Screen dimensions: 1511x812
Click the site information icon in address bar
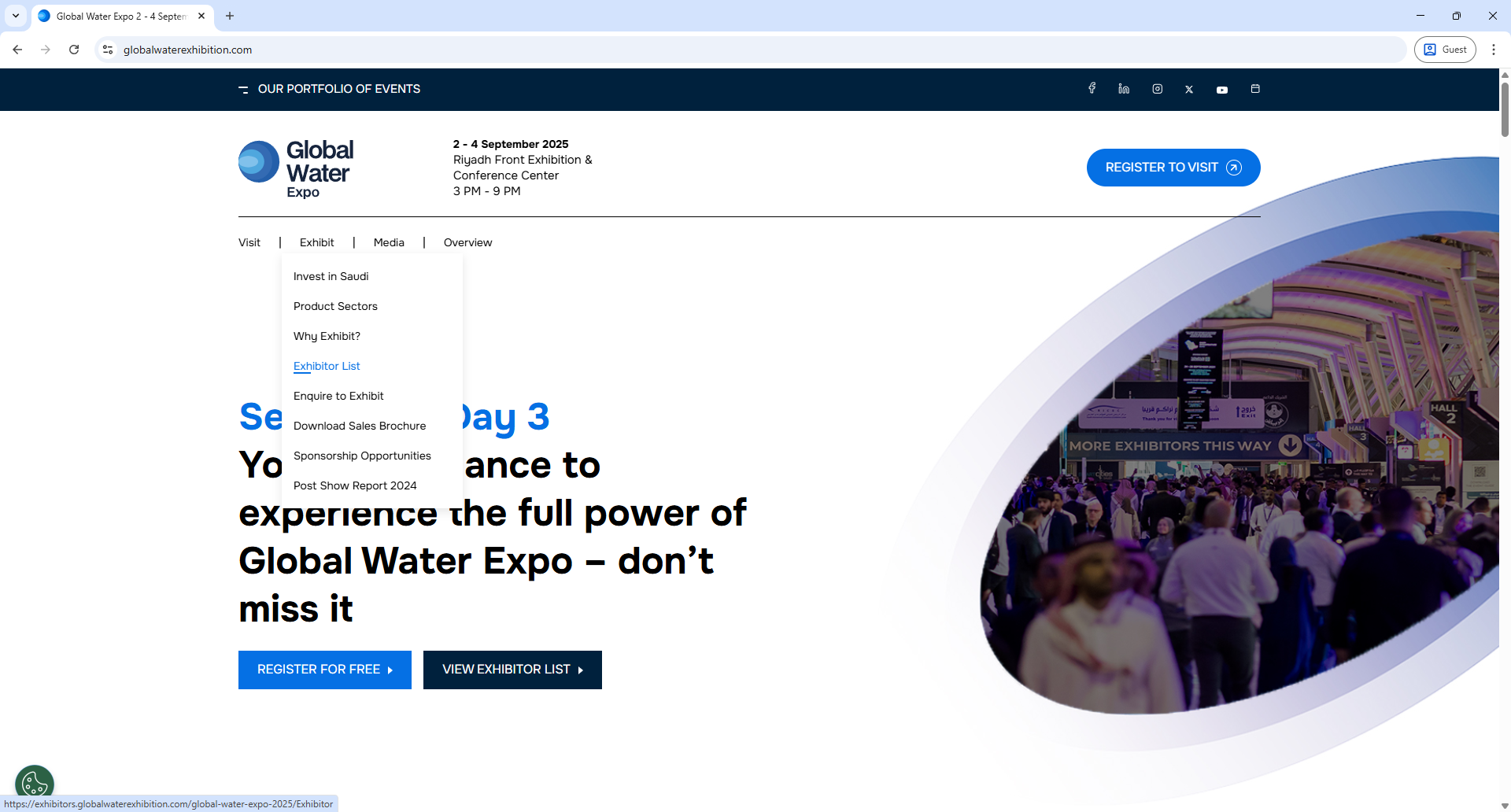point(107,49)
